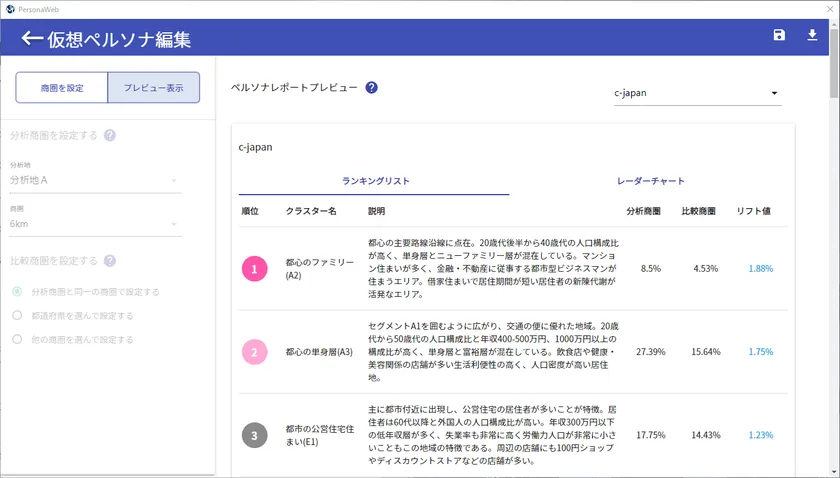Click the pink rank 1 badge
Viewport: 840px width, 478px height.
255,269
